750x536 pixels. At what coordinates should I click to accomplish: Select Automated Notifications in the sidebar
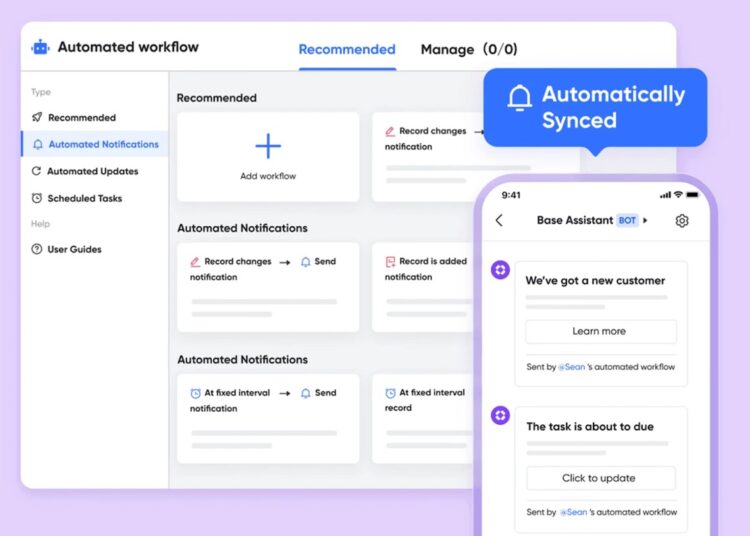(x=94, y=144)
